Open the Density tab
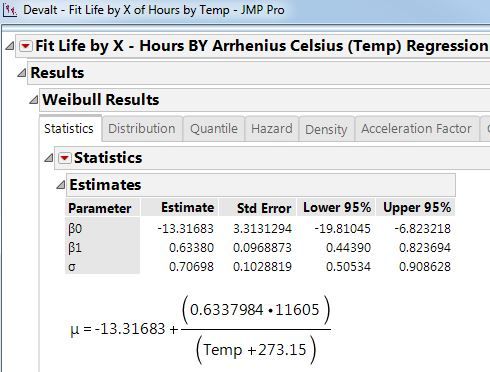Viewport: 490px width, 372px height. pos(326,129)
